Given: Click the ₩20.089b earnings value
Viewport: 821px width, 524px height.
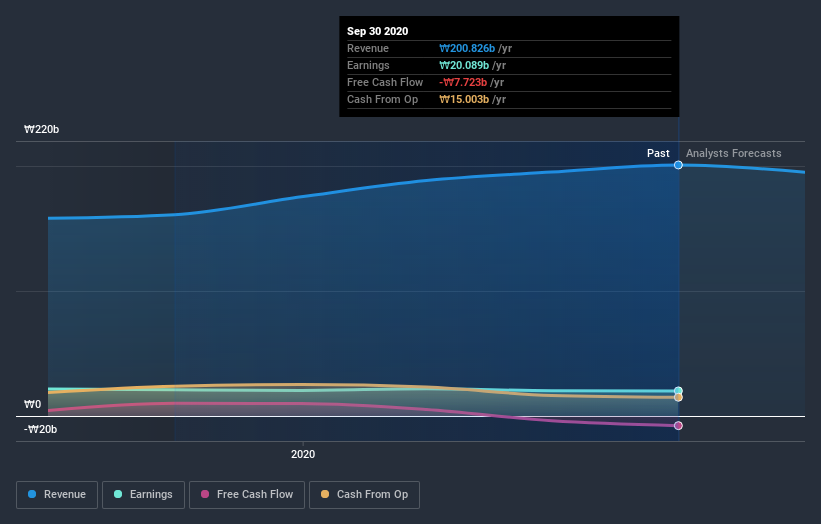Looking at the screenshot, I should click(x=464, y=65).
